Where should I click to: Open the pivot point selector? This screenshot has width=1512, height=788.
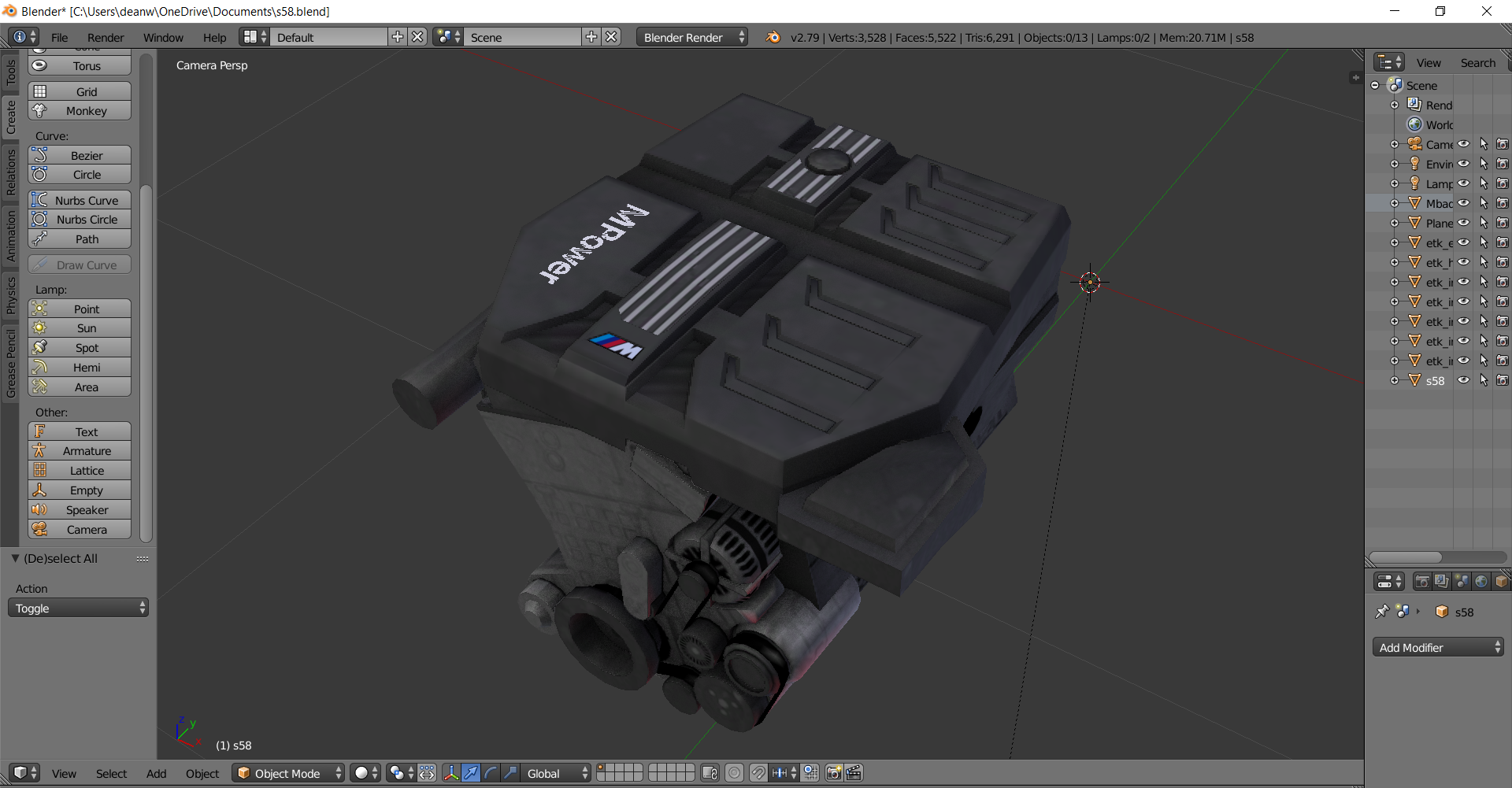pyautogui.click(x=401, y=773)
